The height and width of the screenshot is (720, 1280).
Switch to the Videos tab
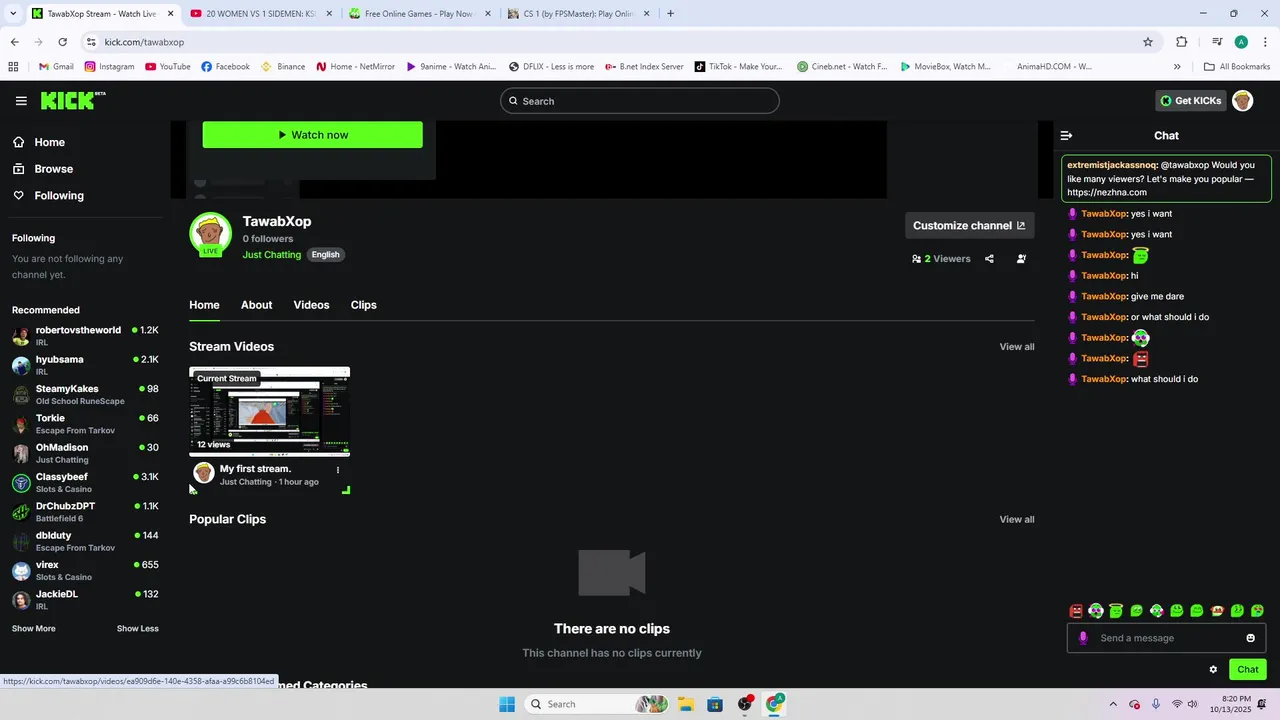click(311, 305)
